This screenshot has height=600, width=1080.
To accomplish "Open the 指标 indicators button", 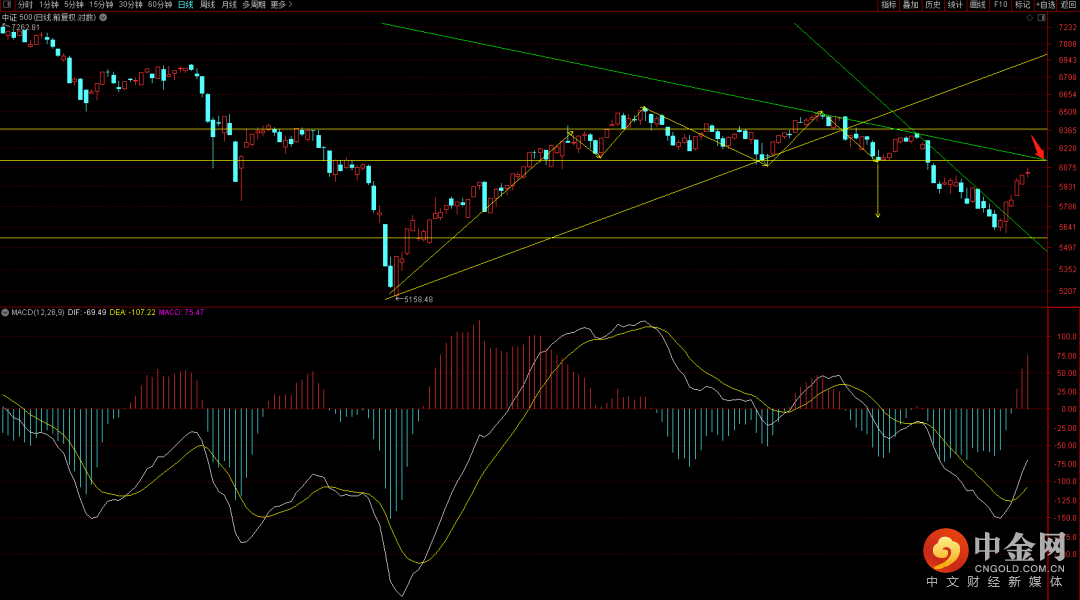I will pos(889,5).
